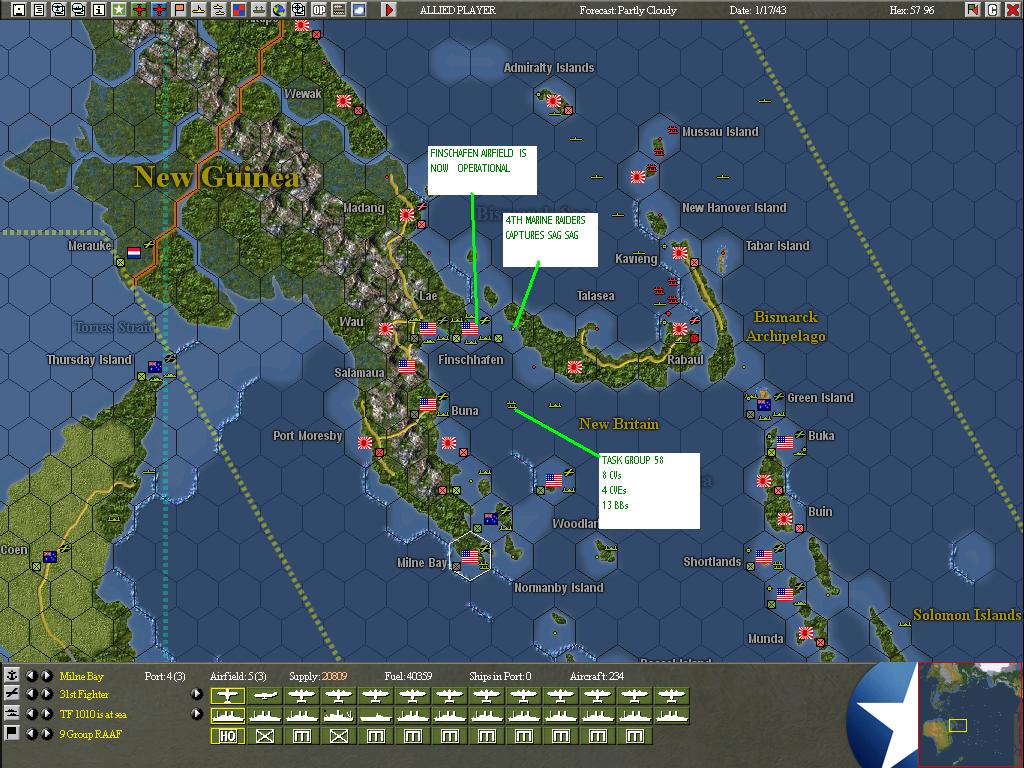The width and height of the screenshot is (1024, 768).
Task: Click the floppy disk save game icon
Action: click(x=19, y=9)
